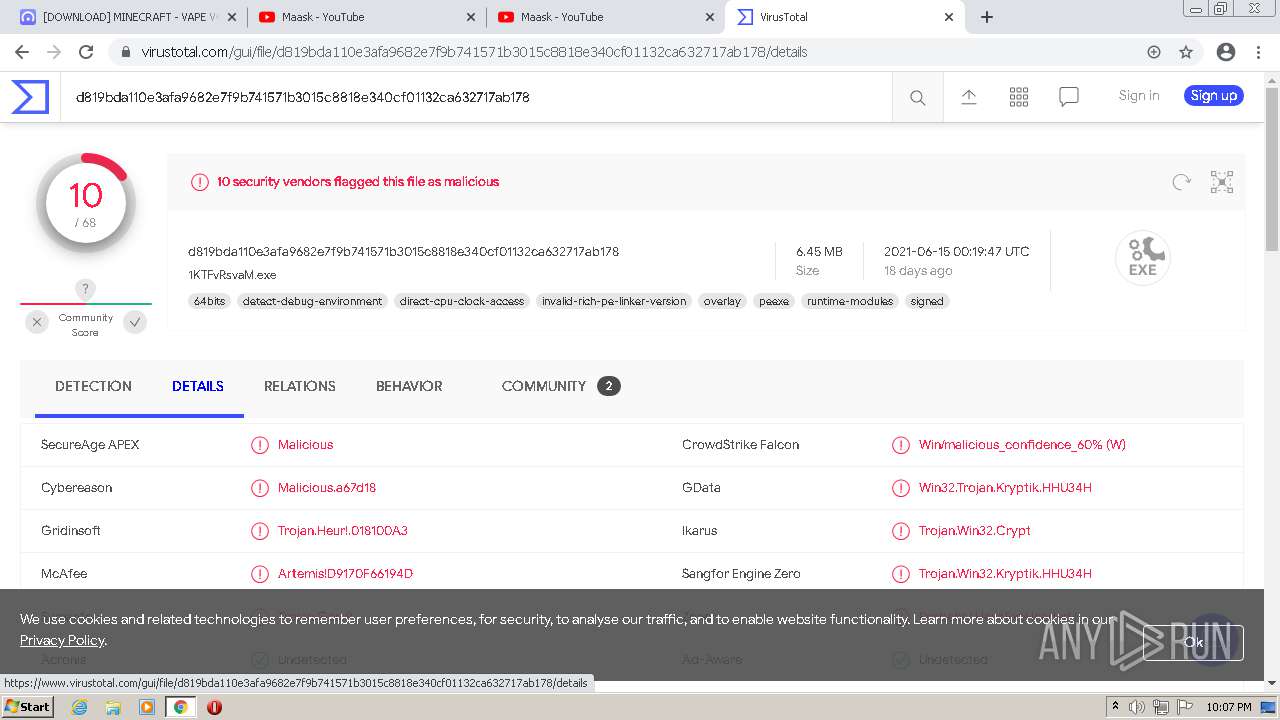Show hidden tray icons arrow

pos(1115,707)
